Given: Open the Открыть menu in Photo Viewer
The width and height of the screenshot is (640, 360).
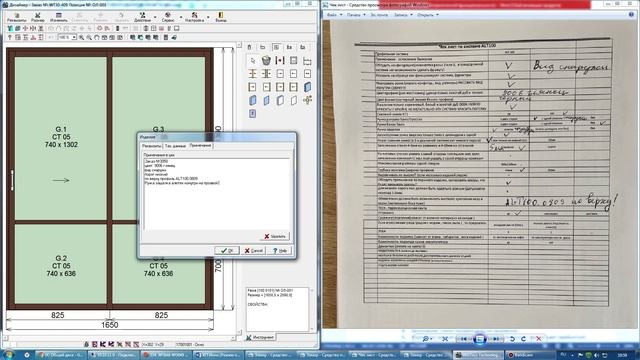Looking at the screenshot, I should point(427,15).
